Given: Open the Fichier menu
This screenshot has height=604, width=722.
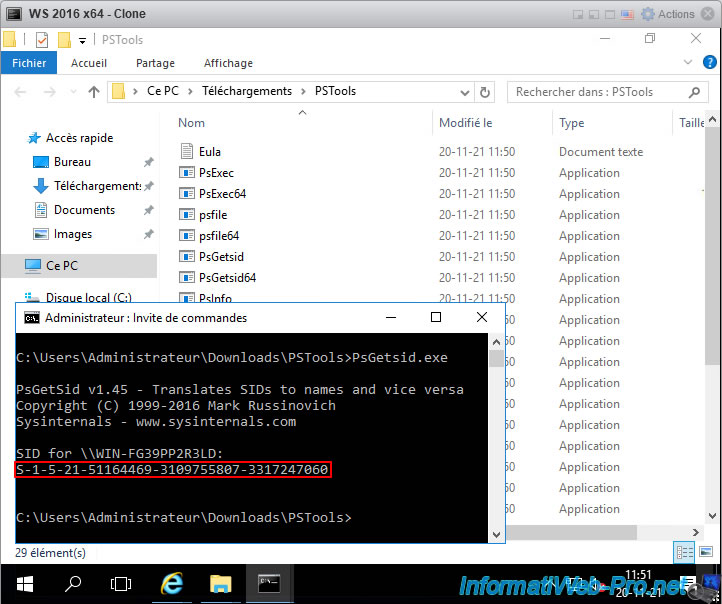Looking at the screenshot, I should click(x=29, y=63).
